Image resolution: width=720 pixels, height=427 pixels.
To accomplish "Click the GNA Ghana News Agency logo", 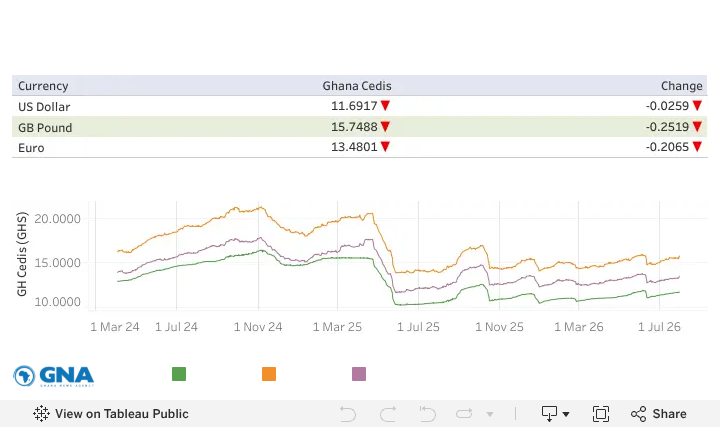I will point(53,376).
